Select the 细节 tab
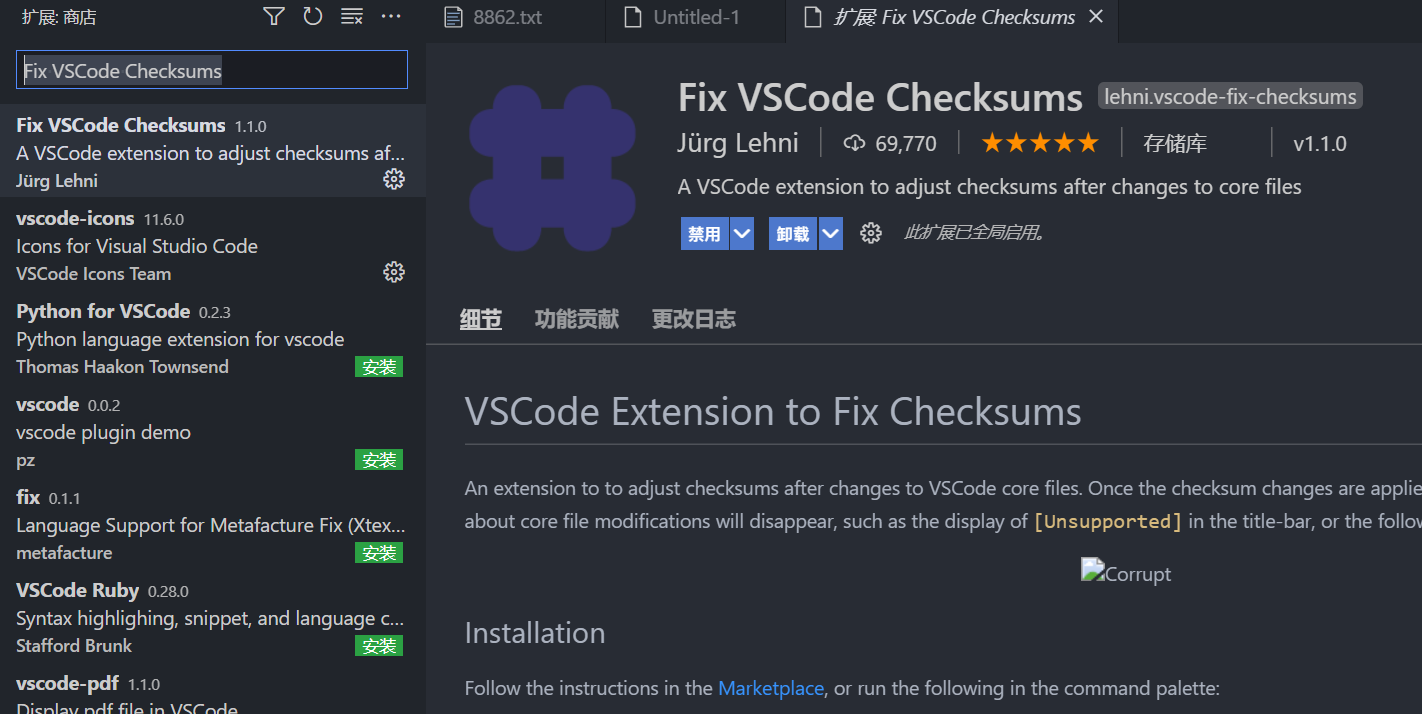Screen dimensions: 1422x714 (x=481, y=319)
